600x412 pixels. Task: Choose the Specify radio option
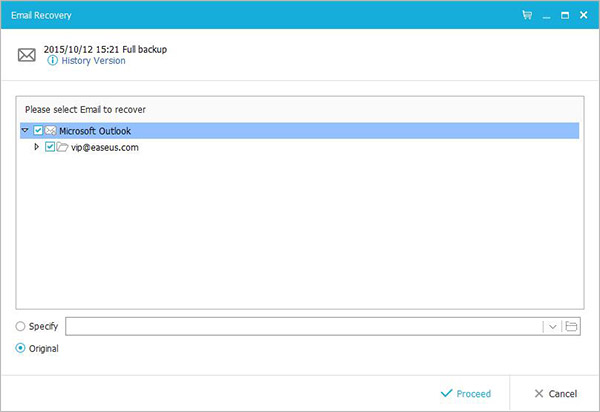tap(20, 326)
